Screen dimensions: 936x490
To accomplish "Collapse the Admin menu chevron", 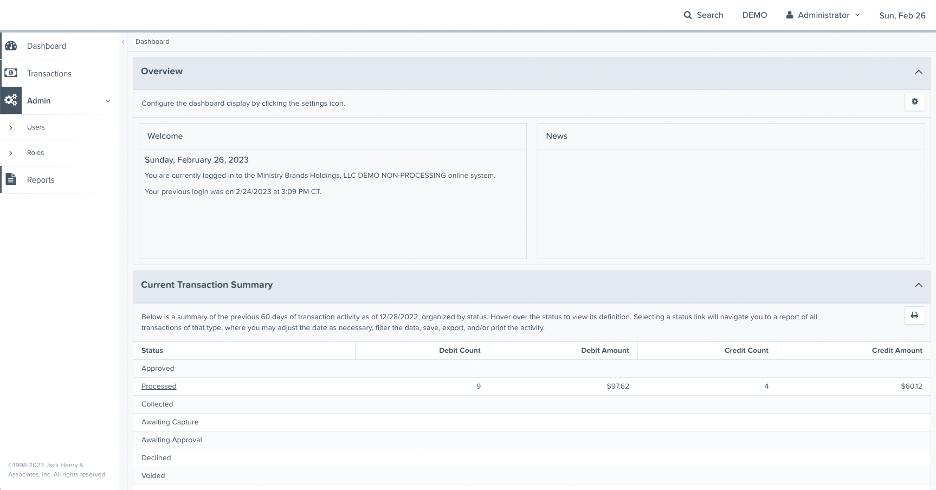I will click(108, 101).
